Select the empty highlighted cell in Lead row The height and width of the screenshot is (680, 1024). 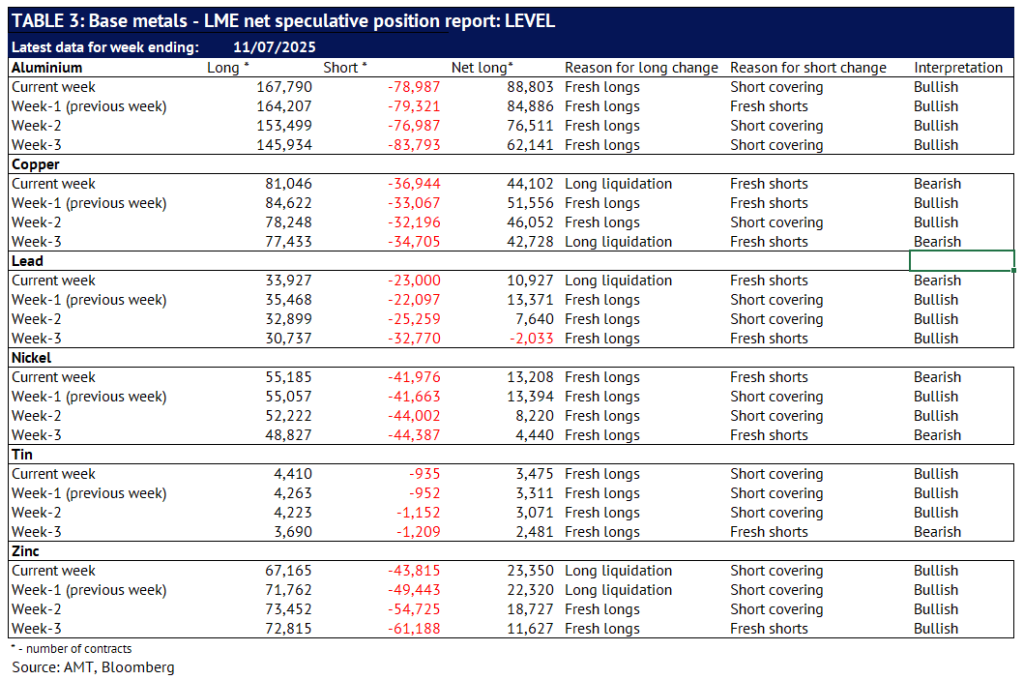click(961, 261)
